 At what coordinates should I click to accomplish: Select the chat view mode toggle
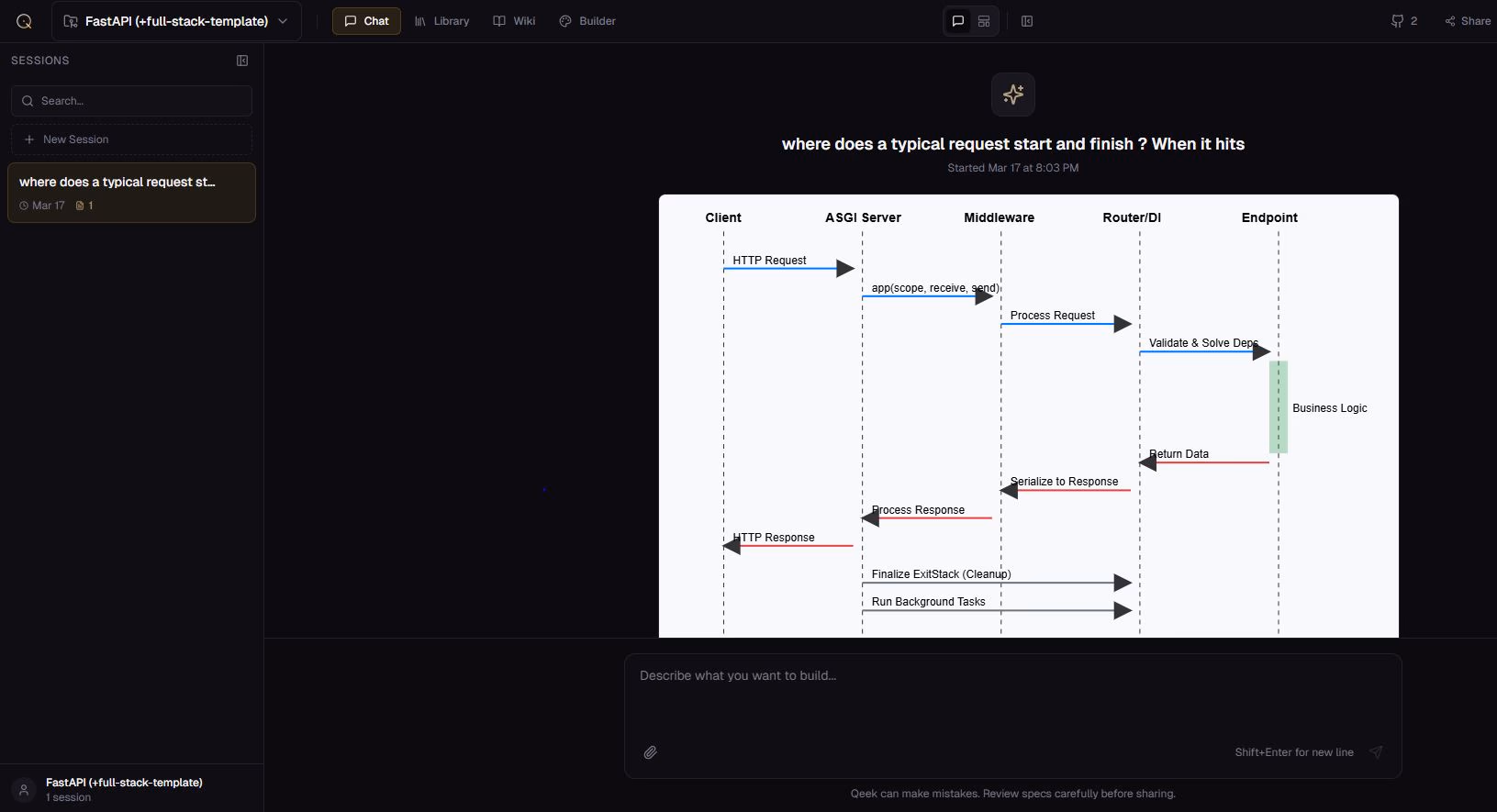pos(958,21)
